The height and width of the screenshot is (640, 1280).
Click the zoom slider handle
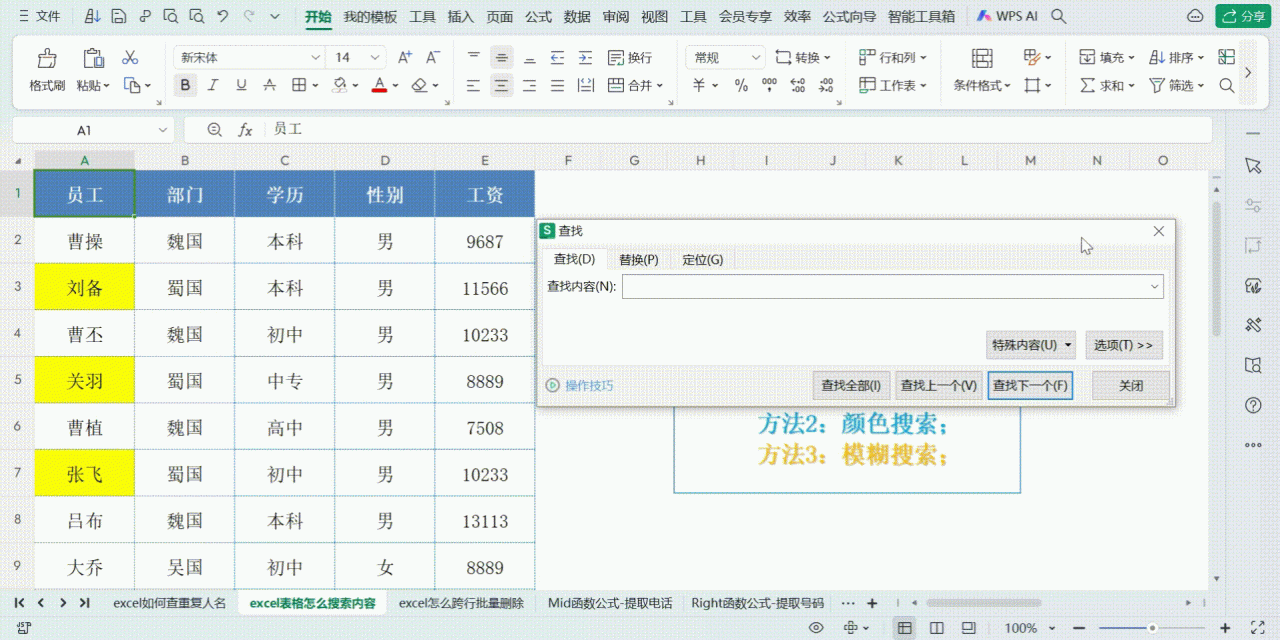[x=1152, y=628]
